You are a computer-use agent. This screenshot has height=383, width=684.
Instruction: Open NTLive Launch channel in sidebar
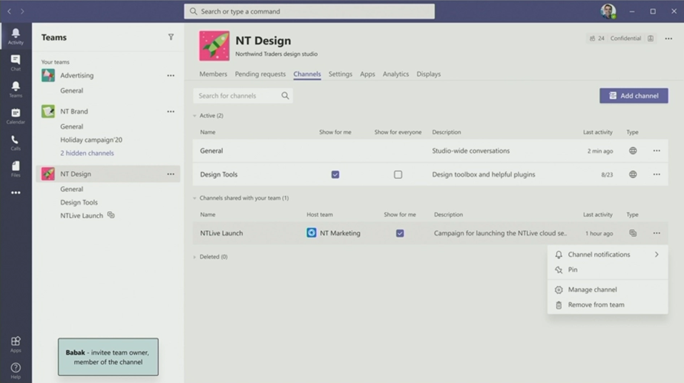click(x=82, y=215)
